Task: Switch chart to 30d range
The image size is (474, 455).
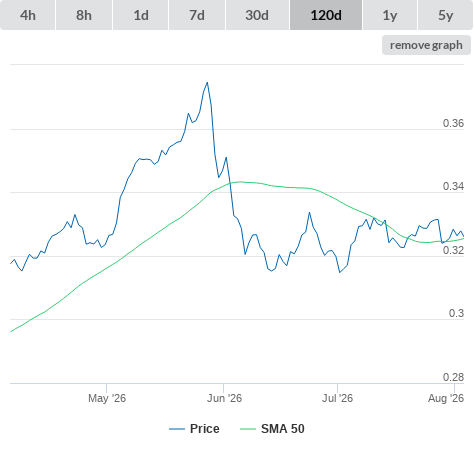Action: coord(257,15)
